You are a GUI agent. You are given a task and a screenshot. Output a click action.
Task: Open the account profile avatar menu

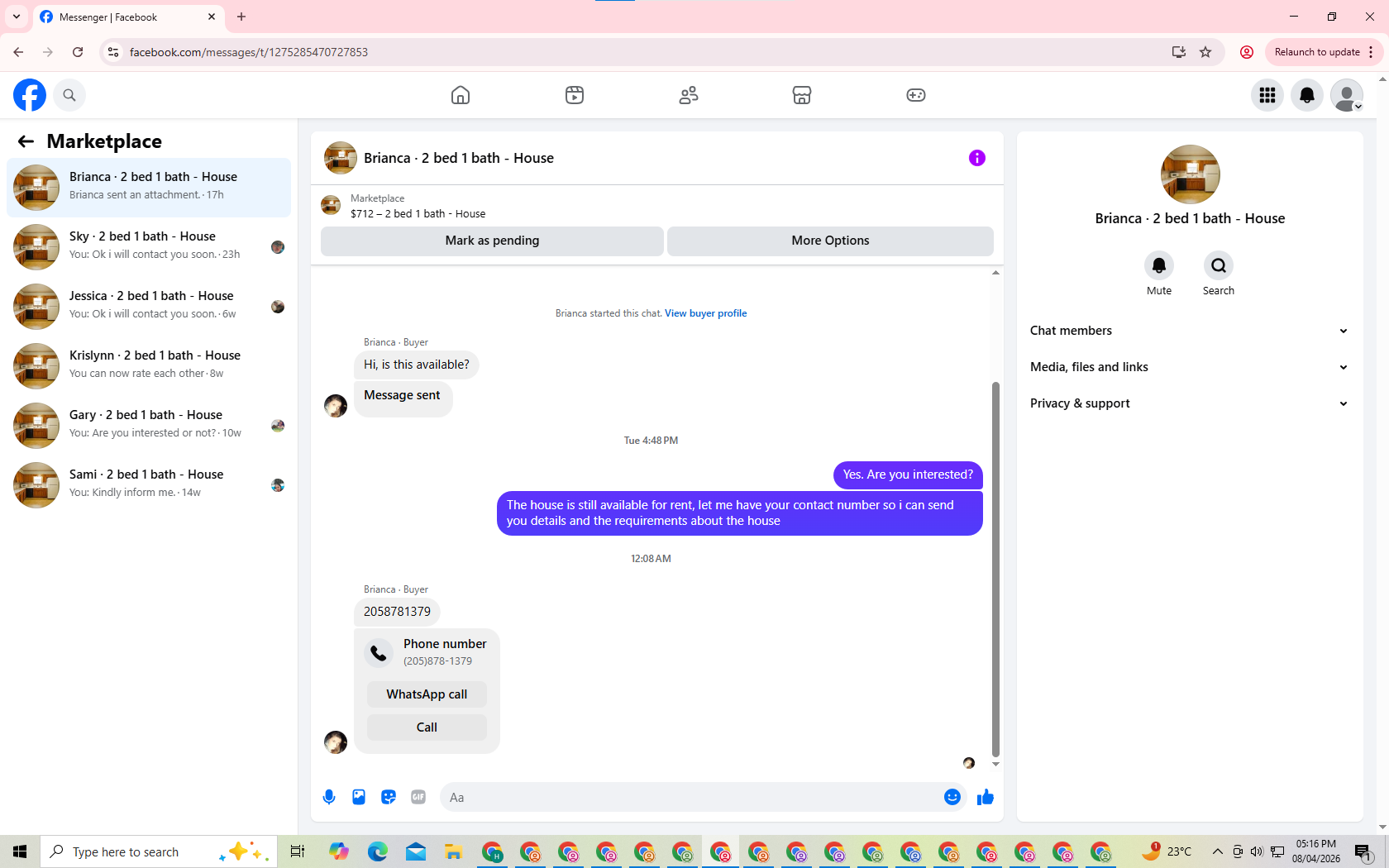[x=1347, y=95]
